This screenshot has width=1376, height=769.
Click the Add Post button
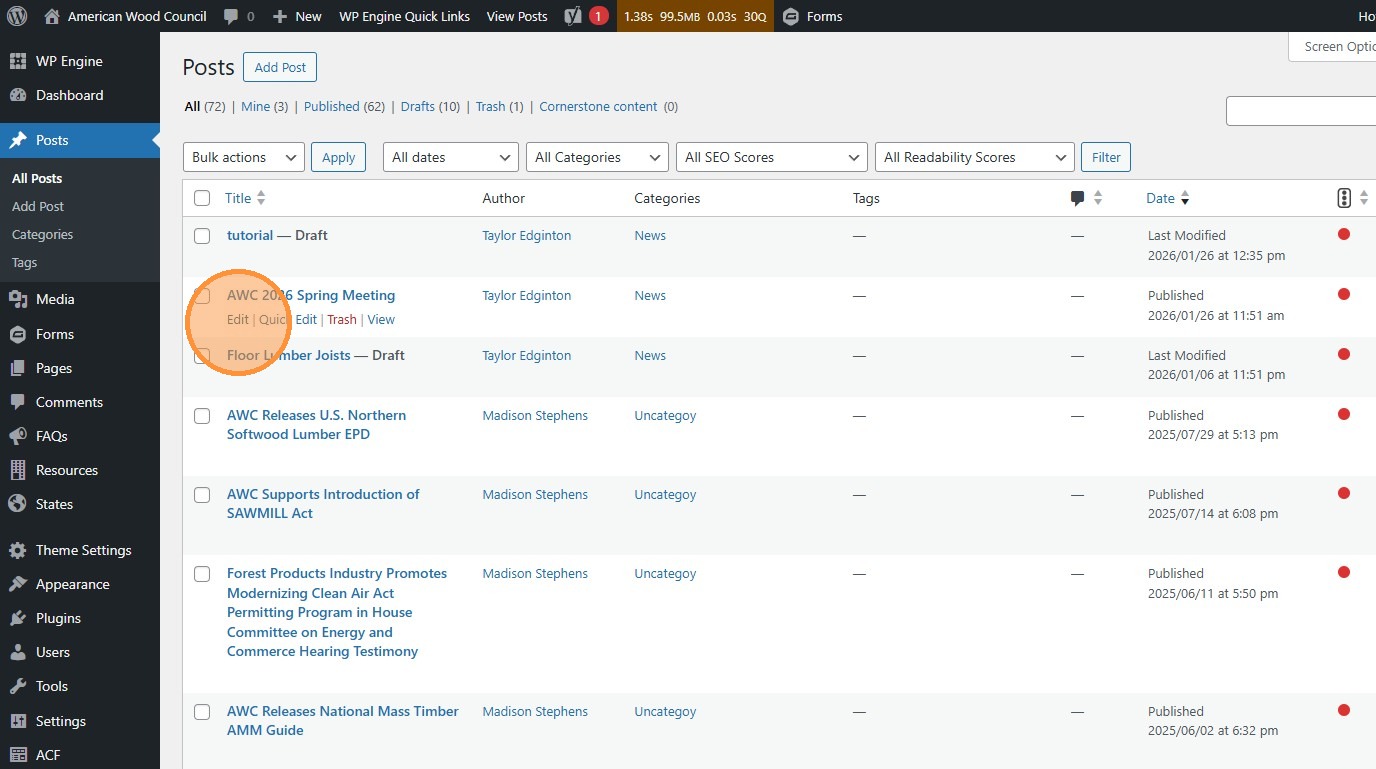click(x=280, y=67)
